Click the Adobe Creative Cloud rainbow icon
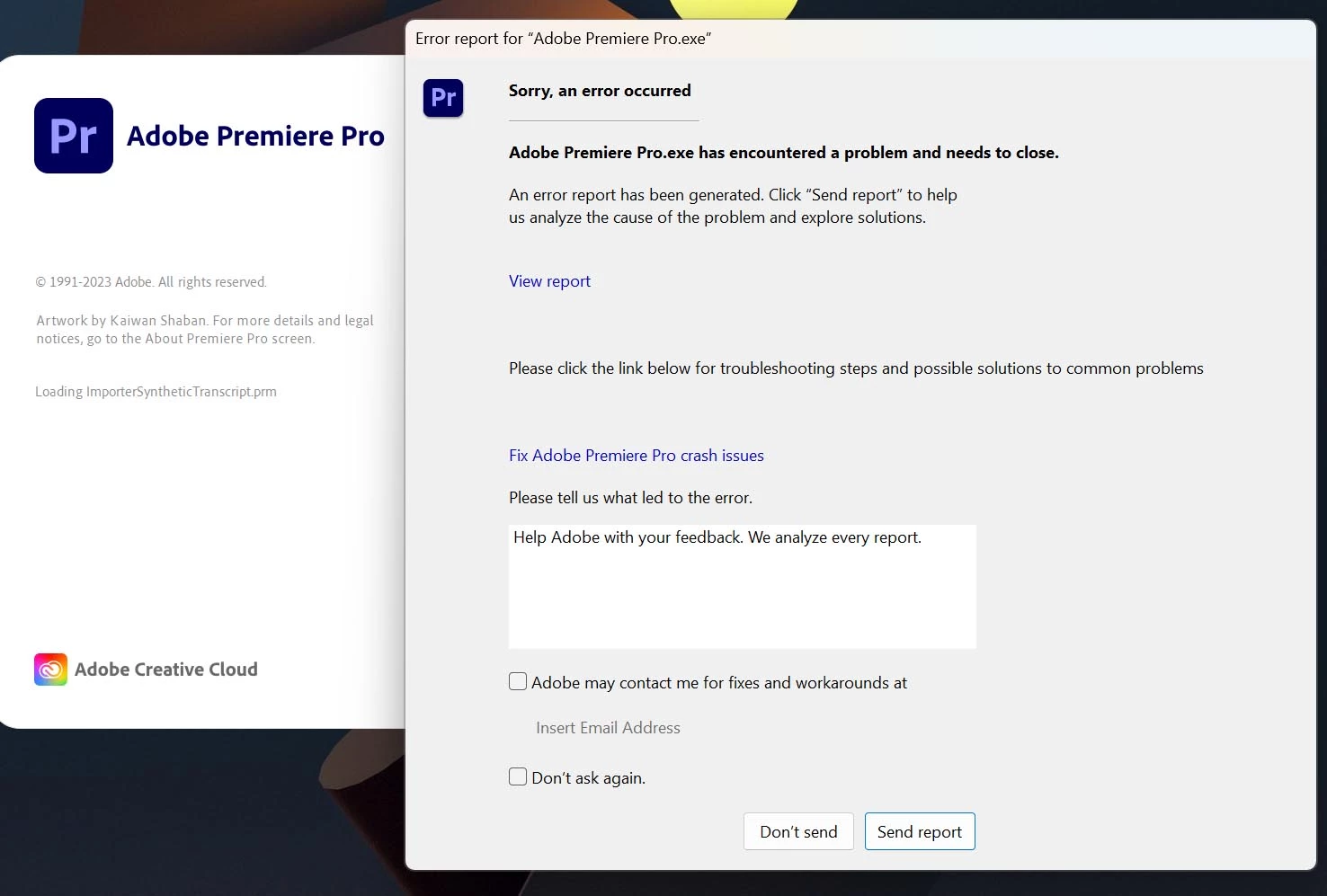Screen dimensions: 1327x896 50,670
